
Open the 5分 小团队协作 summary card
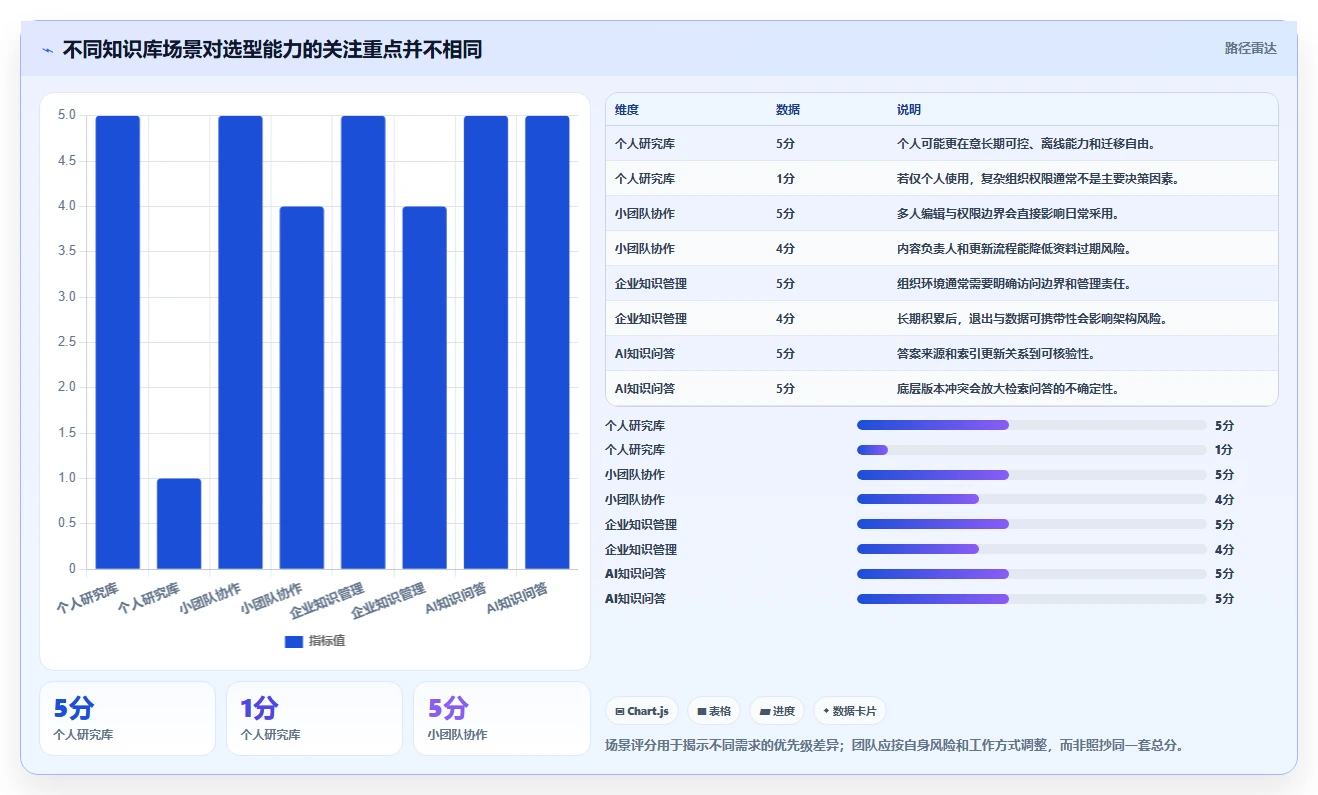pyautogui.click(x=502, y=718)
